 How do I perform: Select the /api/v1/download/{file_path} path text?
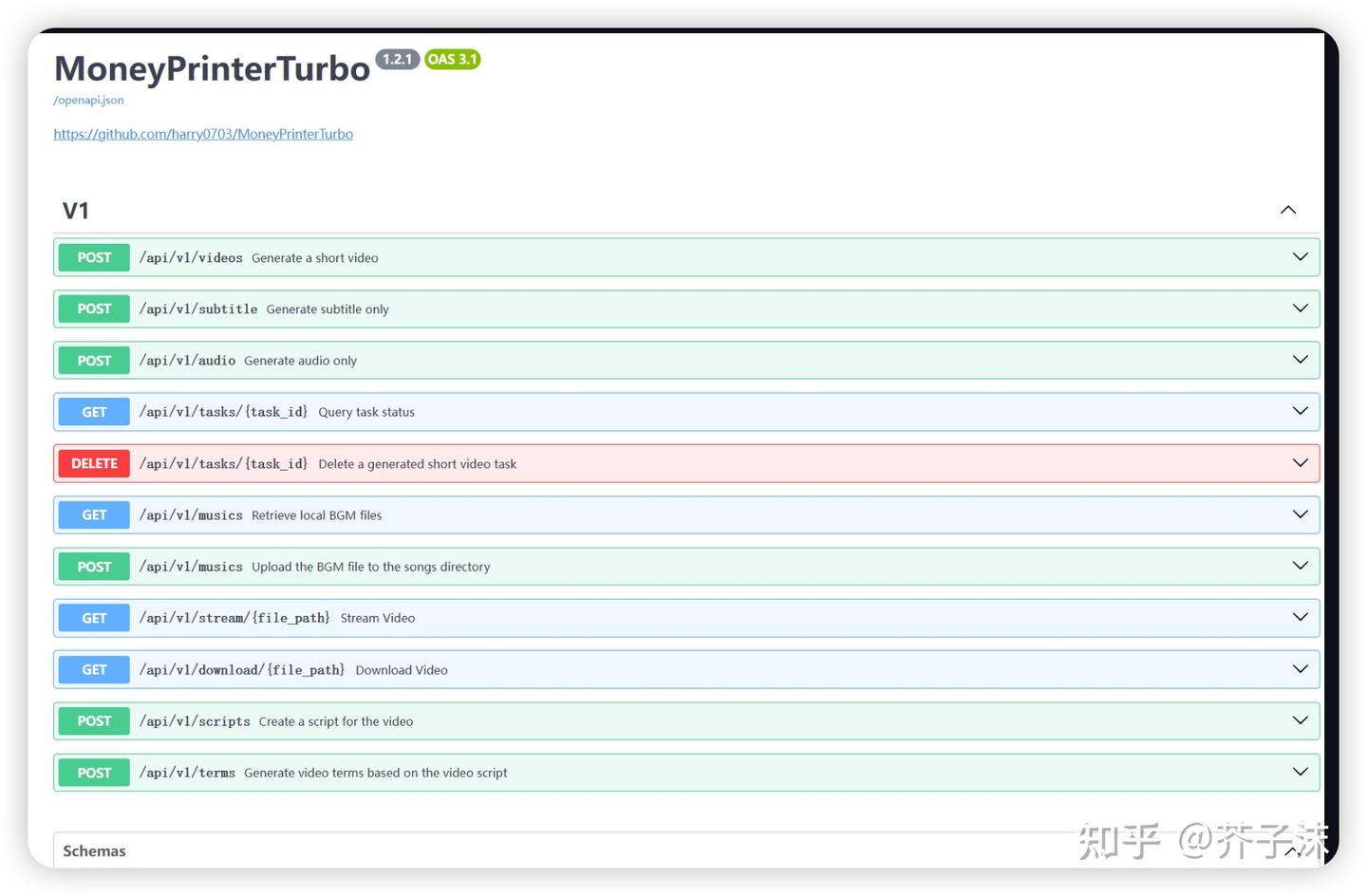(x=242, y=670)
